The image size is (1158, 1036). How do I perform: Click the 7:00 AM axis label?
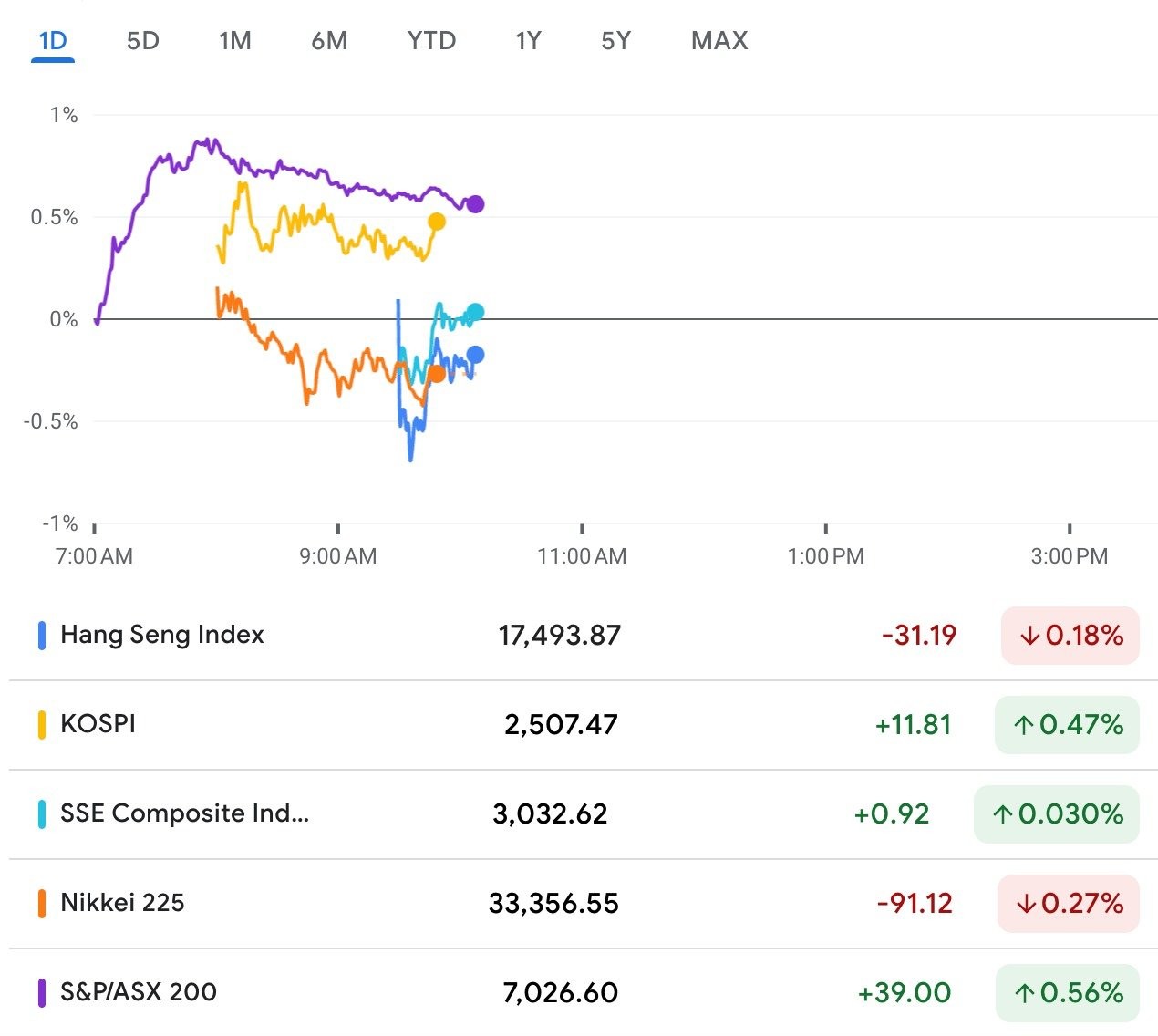94,556
